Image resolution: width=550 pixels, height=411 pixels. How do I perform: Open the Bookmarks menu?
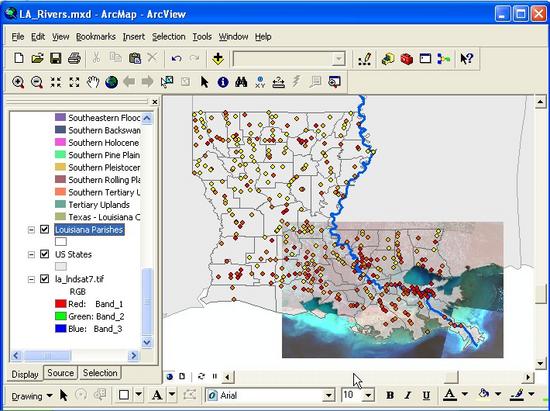point(96,36)
